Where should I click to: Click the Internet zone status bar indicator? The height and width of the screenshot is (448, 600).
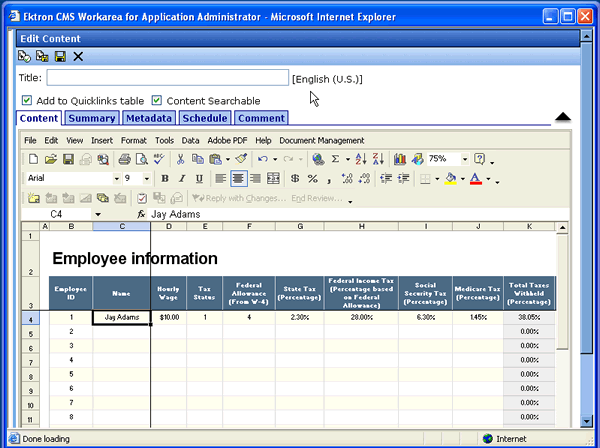(x=504, y=438)
